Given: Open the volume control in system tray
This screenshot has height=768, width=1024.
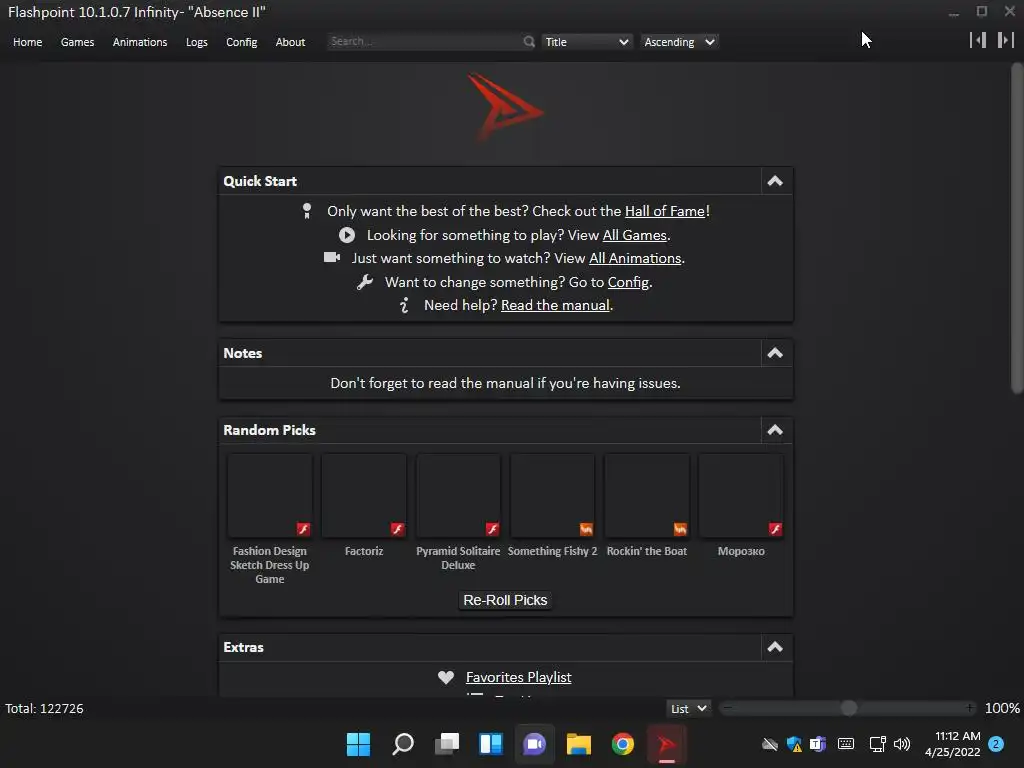Looking at the screenshot, I should 902,744.
